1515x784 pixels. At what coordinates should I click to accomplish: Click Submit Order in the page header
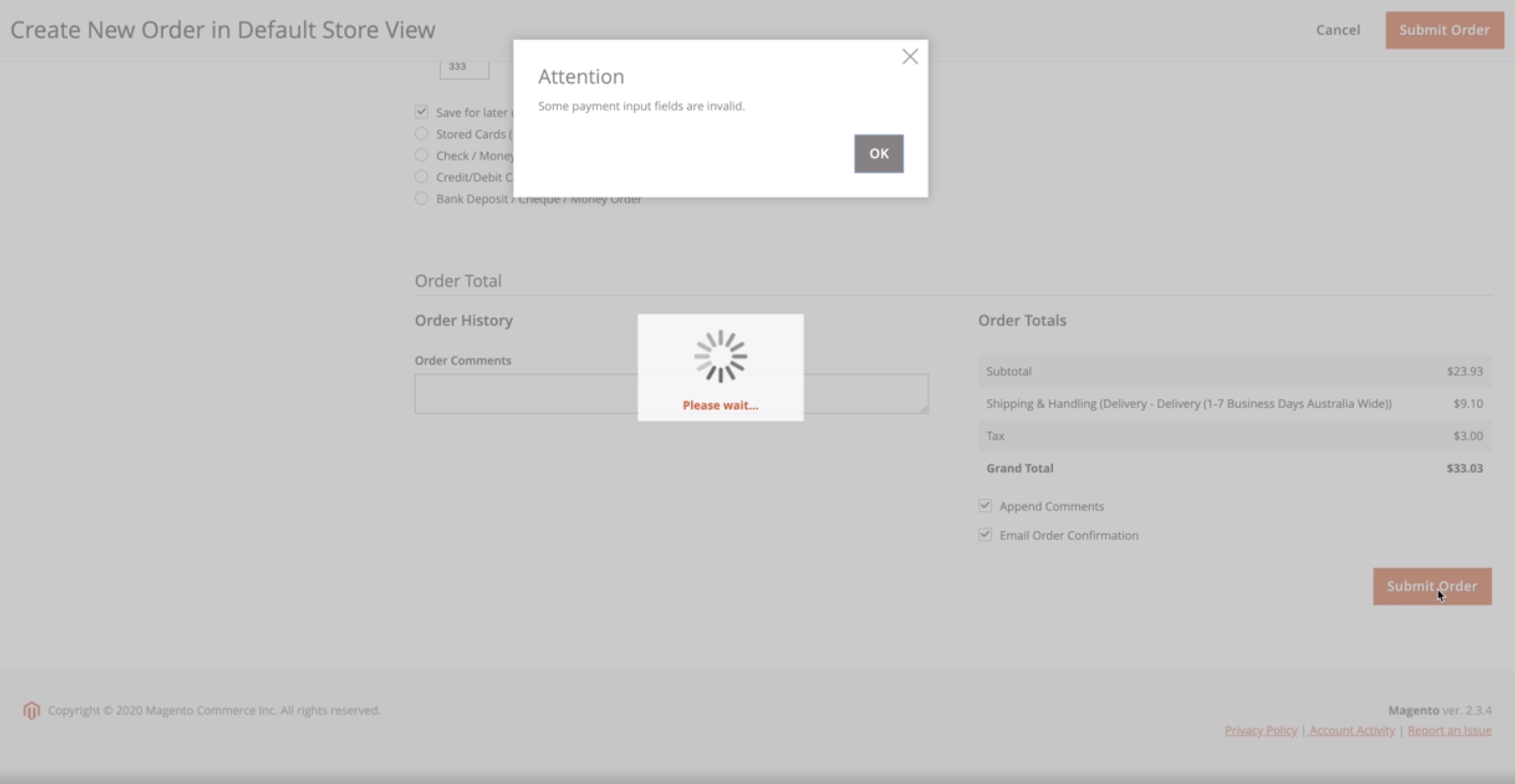[1444, 30]
